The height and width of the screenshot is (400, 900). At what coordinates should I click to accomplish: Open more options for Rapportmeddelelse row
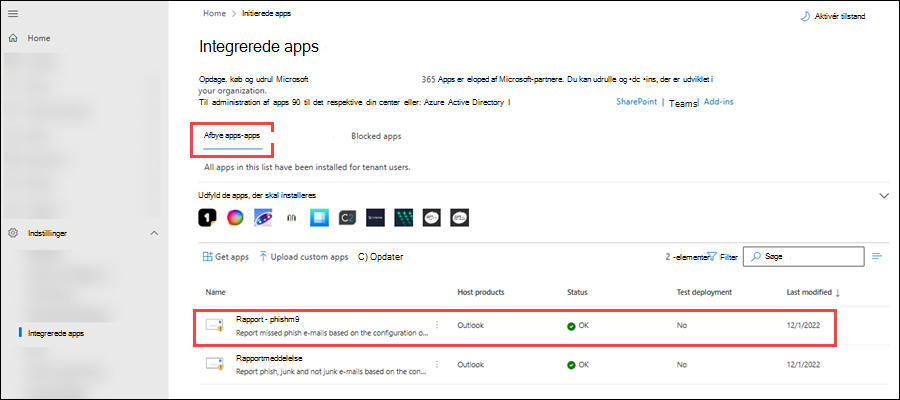437,364
